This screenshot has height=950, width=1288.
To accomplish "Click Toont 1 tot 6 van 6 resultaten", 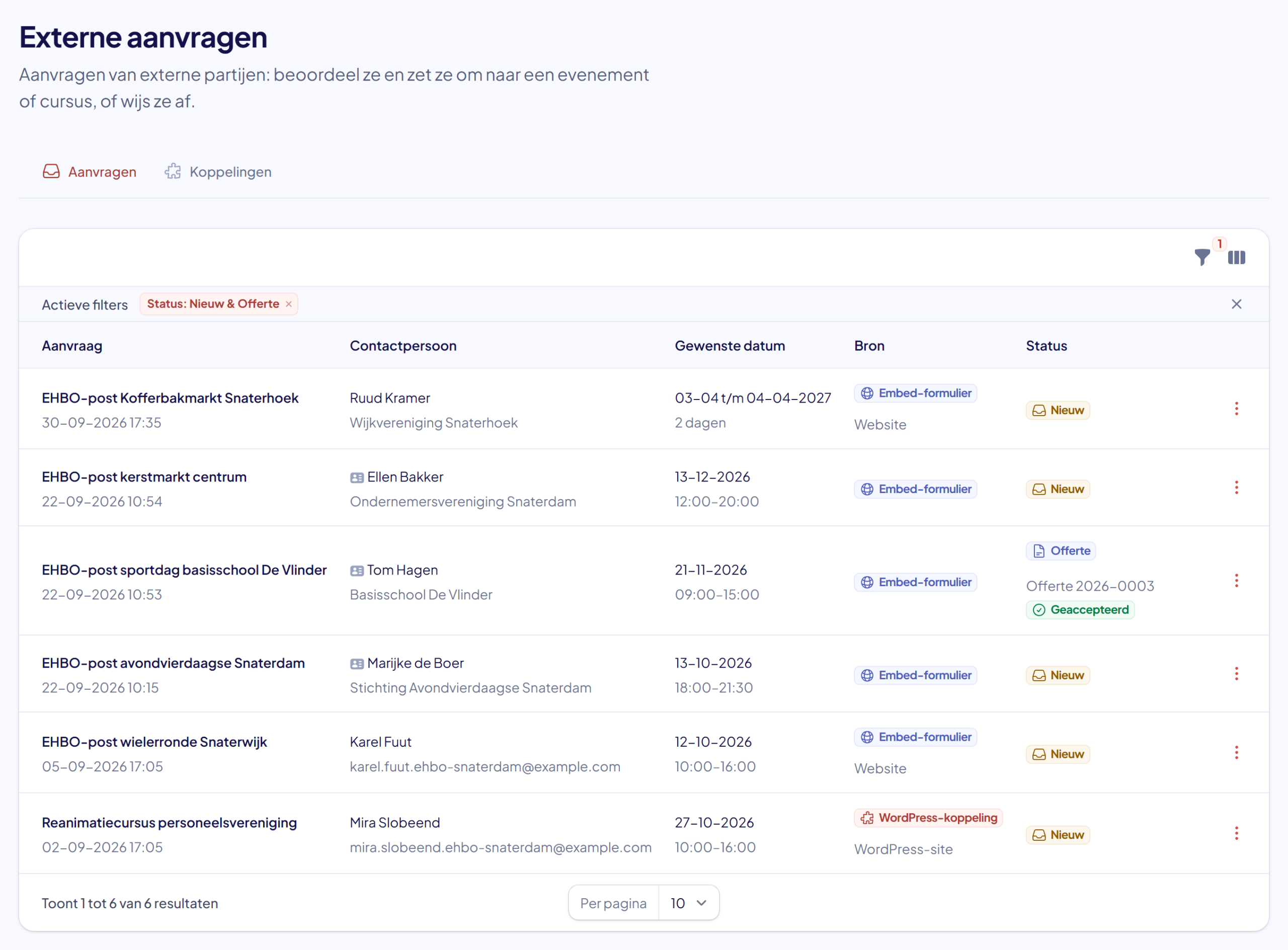I will point(130,903).
